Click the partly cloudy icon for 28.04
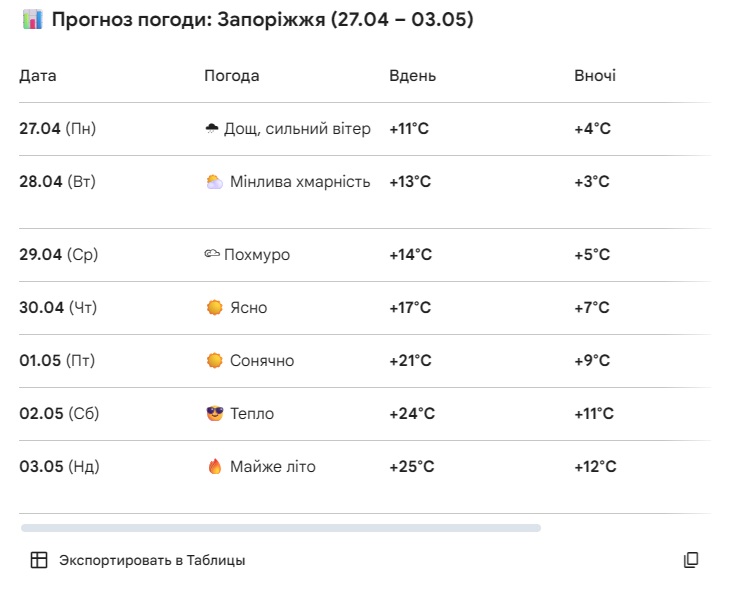Viewport: 730px width, 591px height. point(214,182)
